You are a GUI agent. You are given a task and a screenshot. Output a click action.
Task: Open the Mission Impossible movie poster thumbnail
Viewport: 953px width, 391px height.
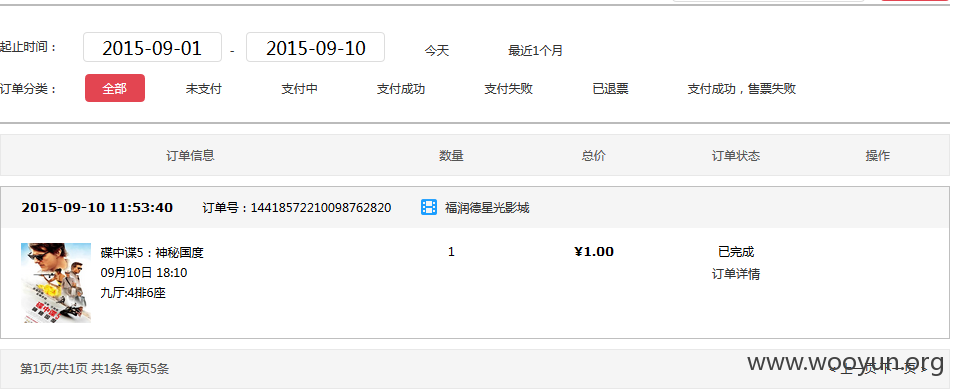56,283
